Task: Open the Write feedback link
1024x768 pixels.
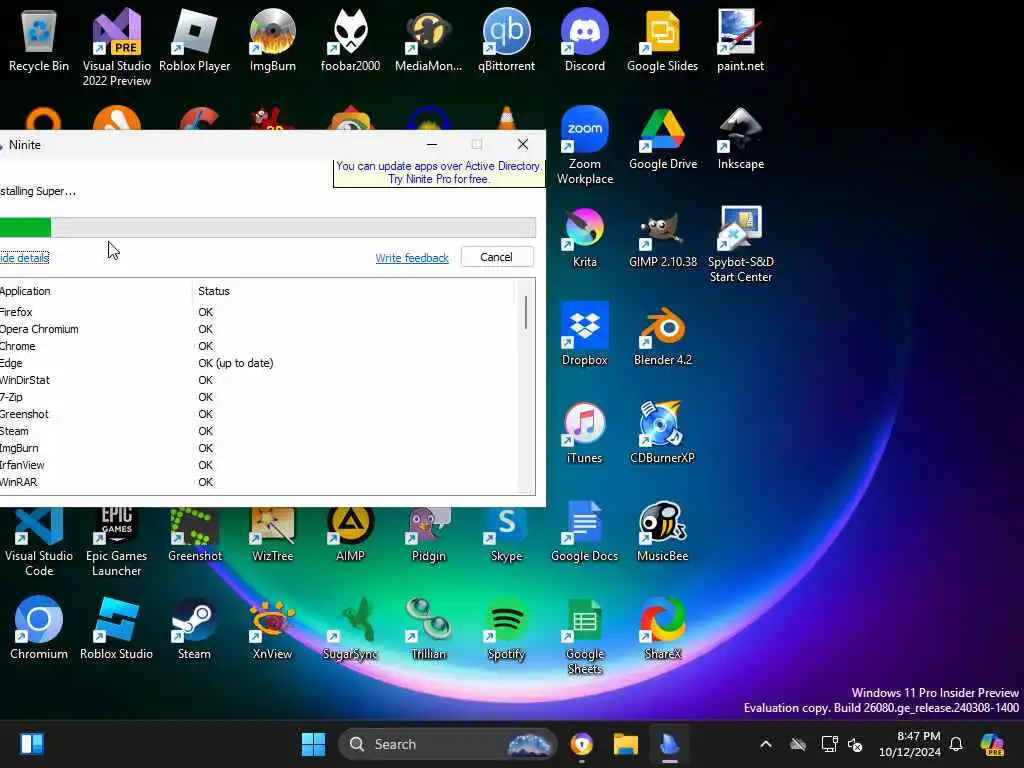Action: tap(412, 258)
